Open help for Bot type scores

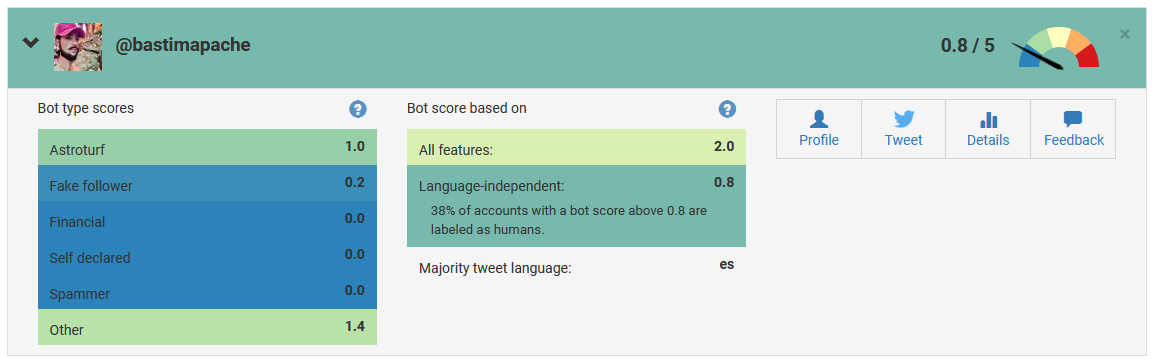pos(358,110)
